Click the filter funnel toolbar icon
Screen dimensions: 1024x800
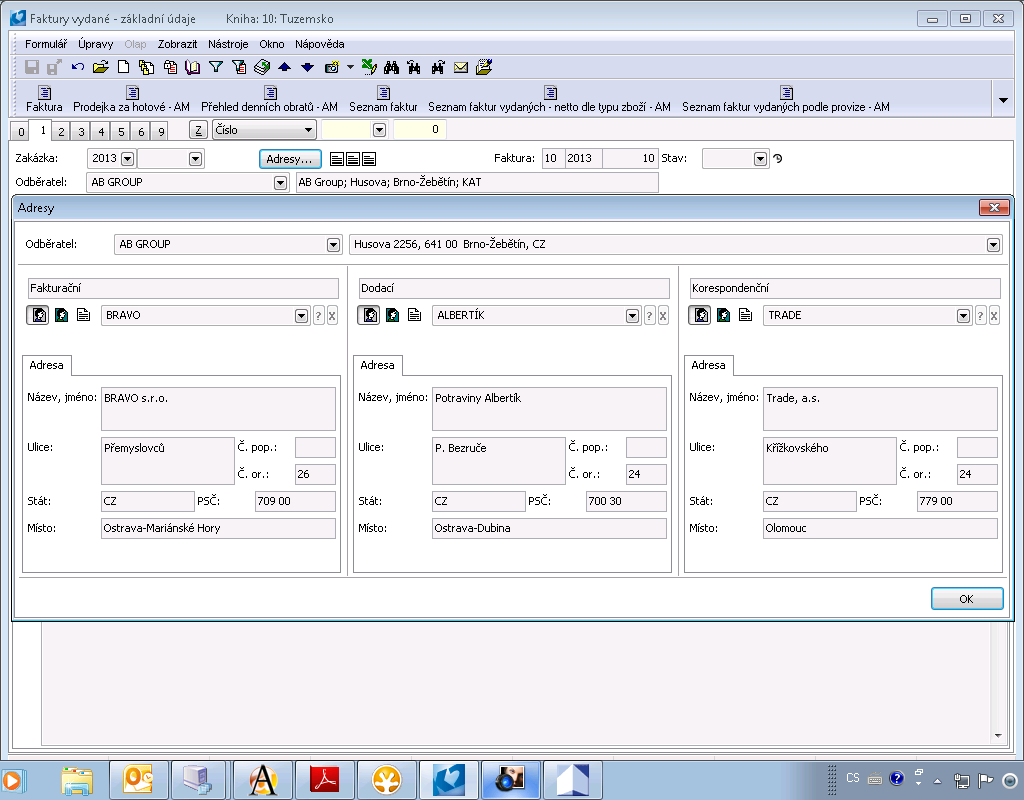pyautogui.click(x=215, y=67)
